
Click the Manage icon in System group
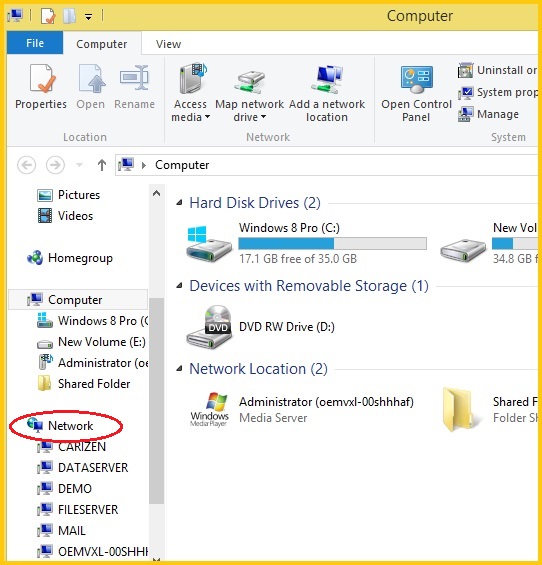[x=465, y=114]
